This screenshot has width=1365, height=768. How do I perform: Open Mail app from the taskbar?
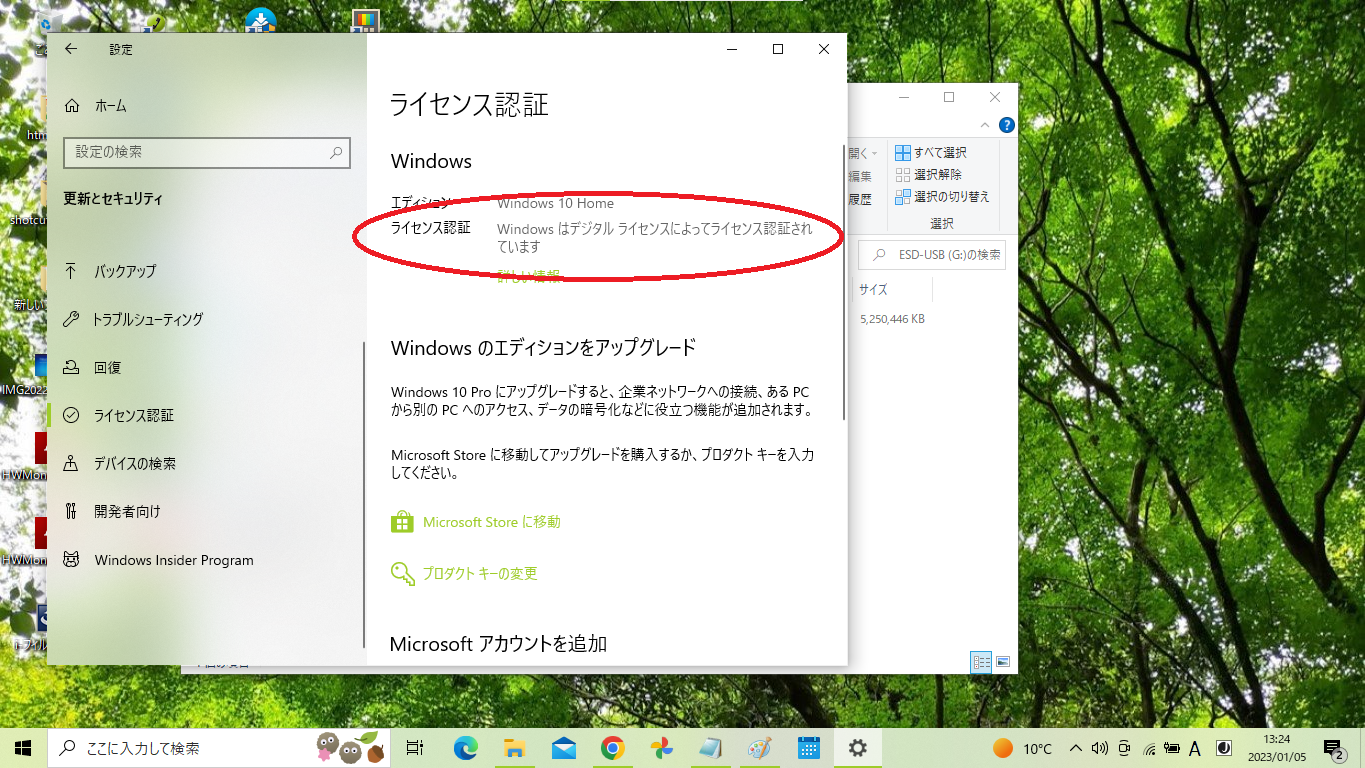tap(564, 748)
